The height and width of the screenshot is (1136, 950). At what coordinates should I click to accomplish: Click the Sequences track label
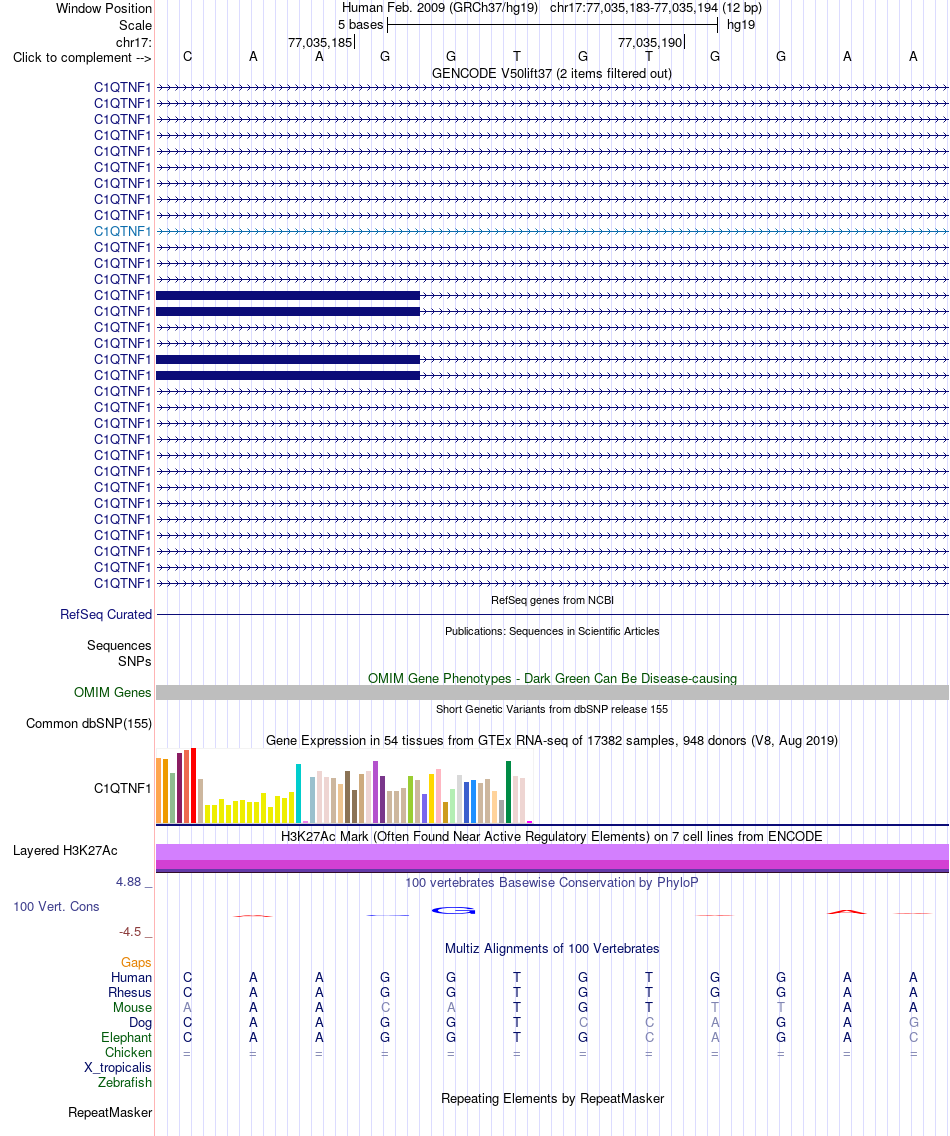click(119, 646)
